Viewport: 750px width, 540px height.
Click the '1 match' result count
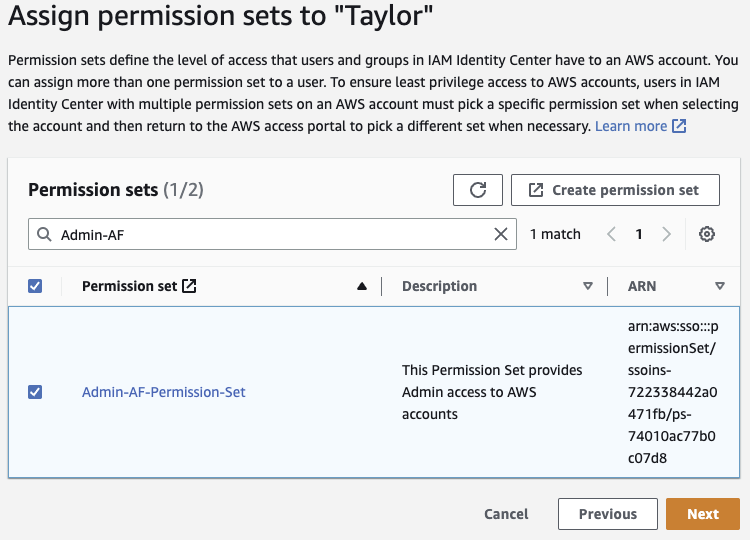(555, 234)
